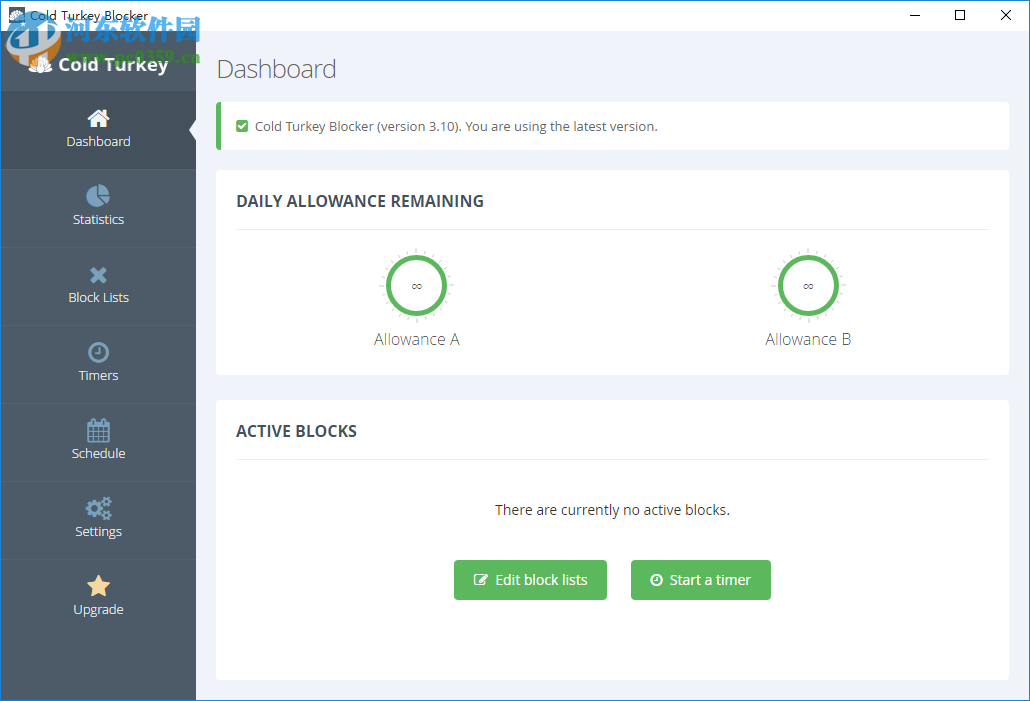Open Settings with the gears icon

(98, 507)
